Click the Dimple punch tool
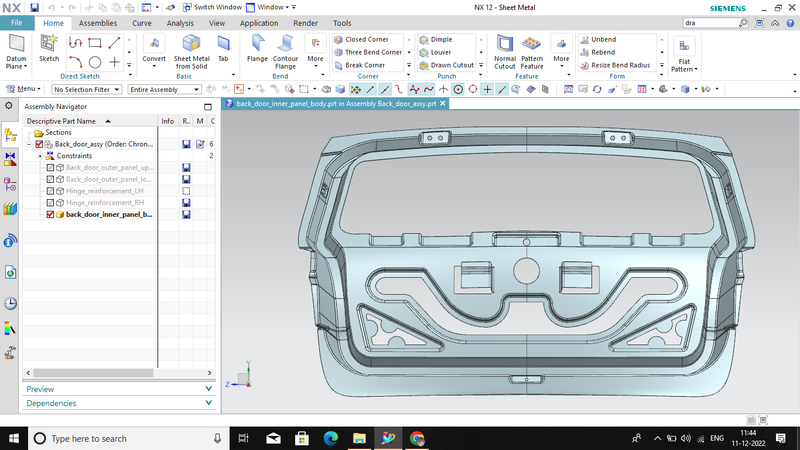Image resolution: width=800 pixels, height=450 pixels. point(436,39)
